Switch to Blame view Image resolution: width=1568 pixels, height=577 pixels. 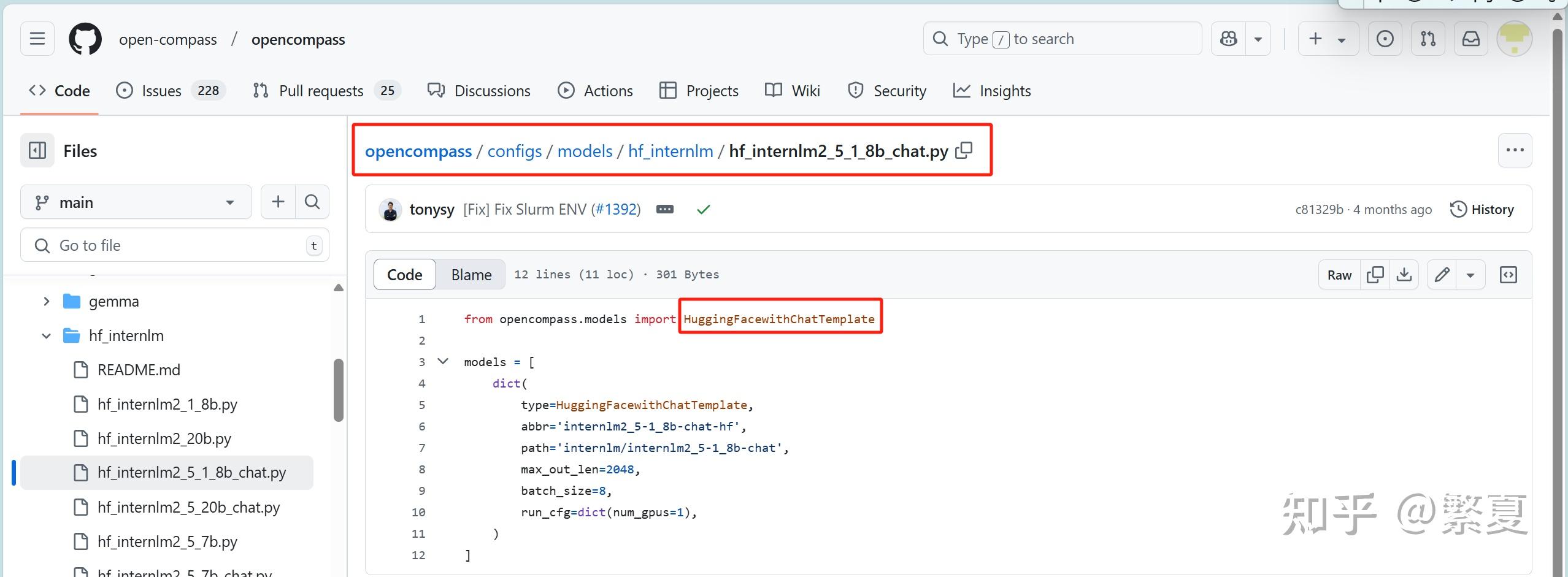tap(471, 275)
